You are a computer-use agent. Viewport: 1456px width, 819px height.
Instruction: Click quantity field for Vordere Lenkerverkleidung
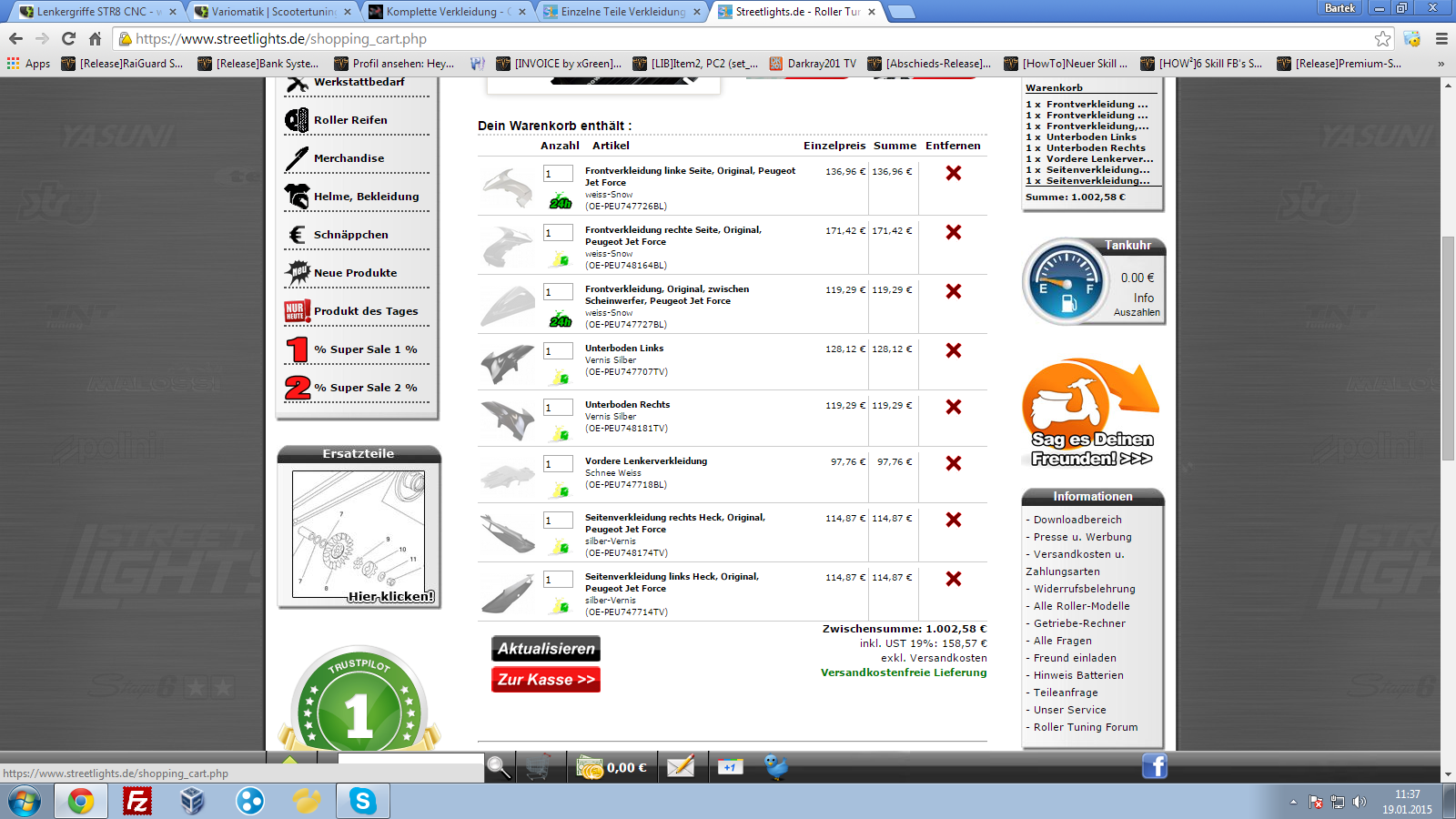point(558,463)
